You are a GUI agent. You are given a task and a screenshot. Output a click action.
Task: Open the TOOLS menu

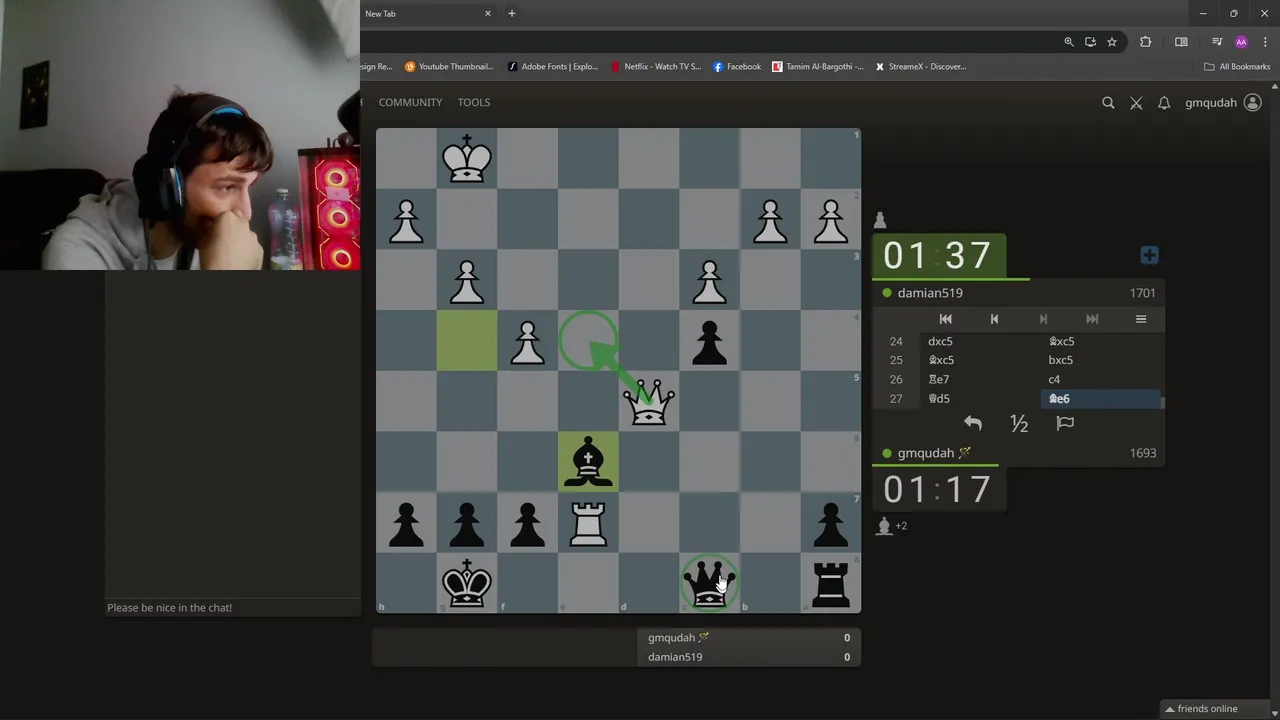[474, 102]
